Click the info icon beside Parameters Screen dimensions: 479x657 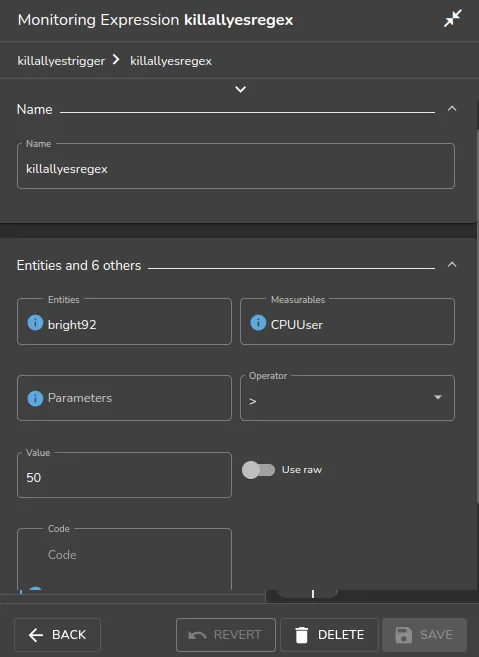coord(35,398)
